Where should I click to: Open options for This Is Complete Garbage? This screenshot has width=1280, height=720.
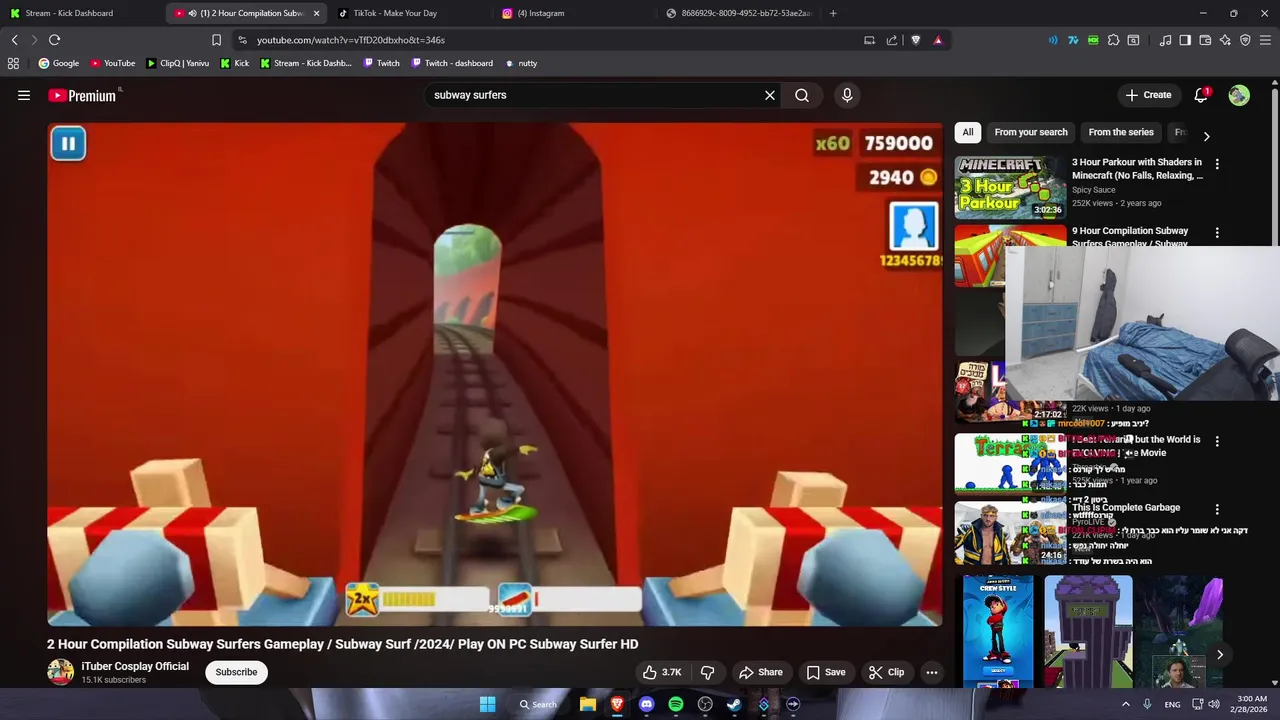[x=1217, y=510]
